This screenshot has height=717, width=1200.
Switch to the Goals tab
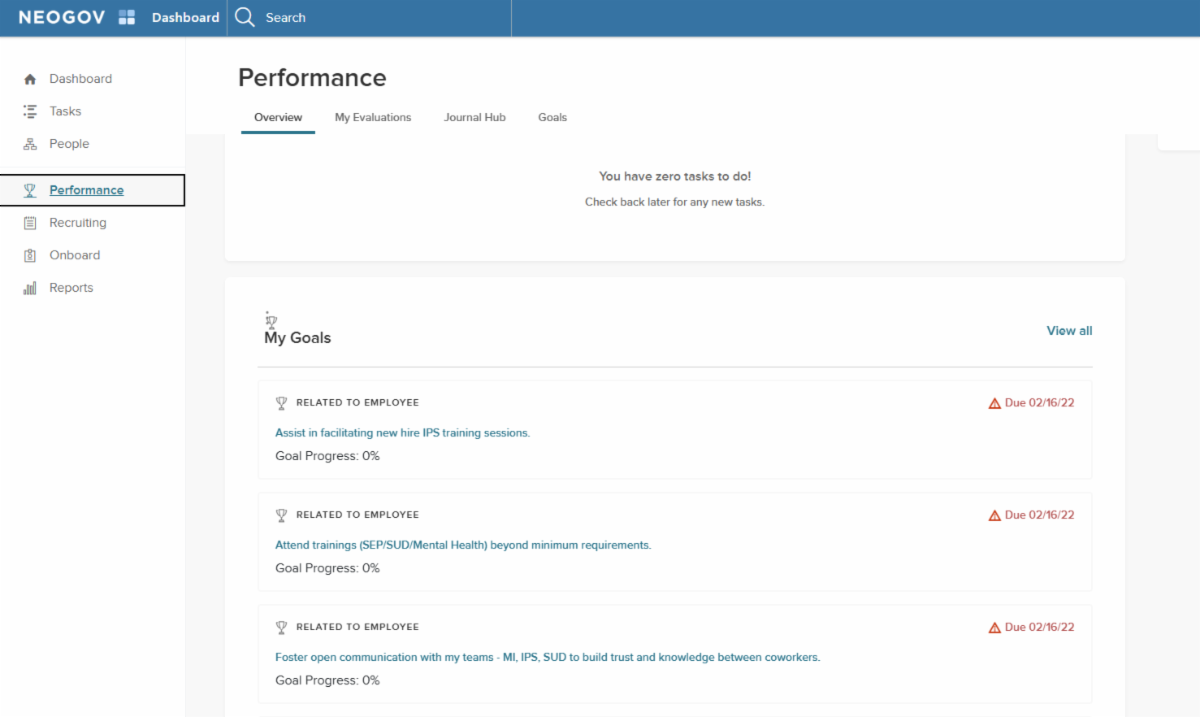click(552, 117)
